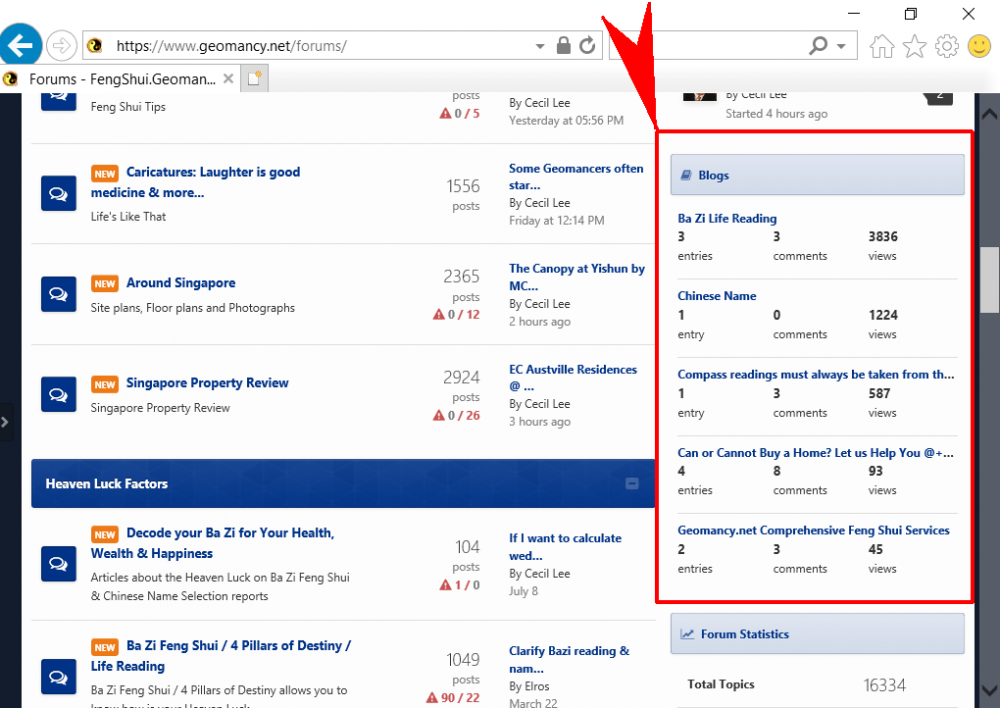
Task: Click the address bar security lock icon
Action: click(x=563, y=45)
